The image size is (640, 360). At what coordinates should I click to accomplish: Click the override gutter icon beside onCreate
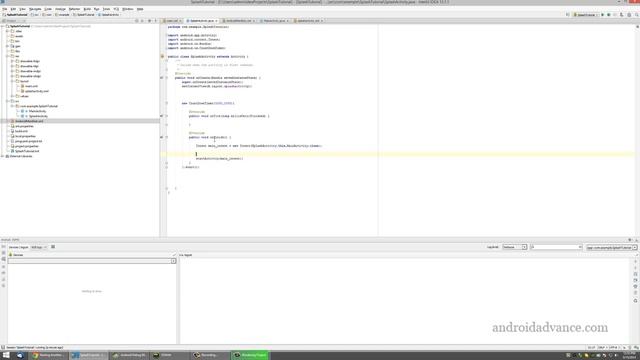pyautogui.click(x=162, y=78)
